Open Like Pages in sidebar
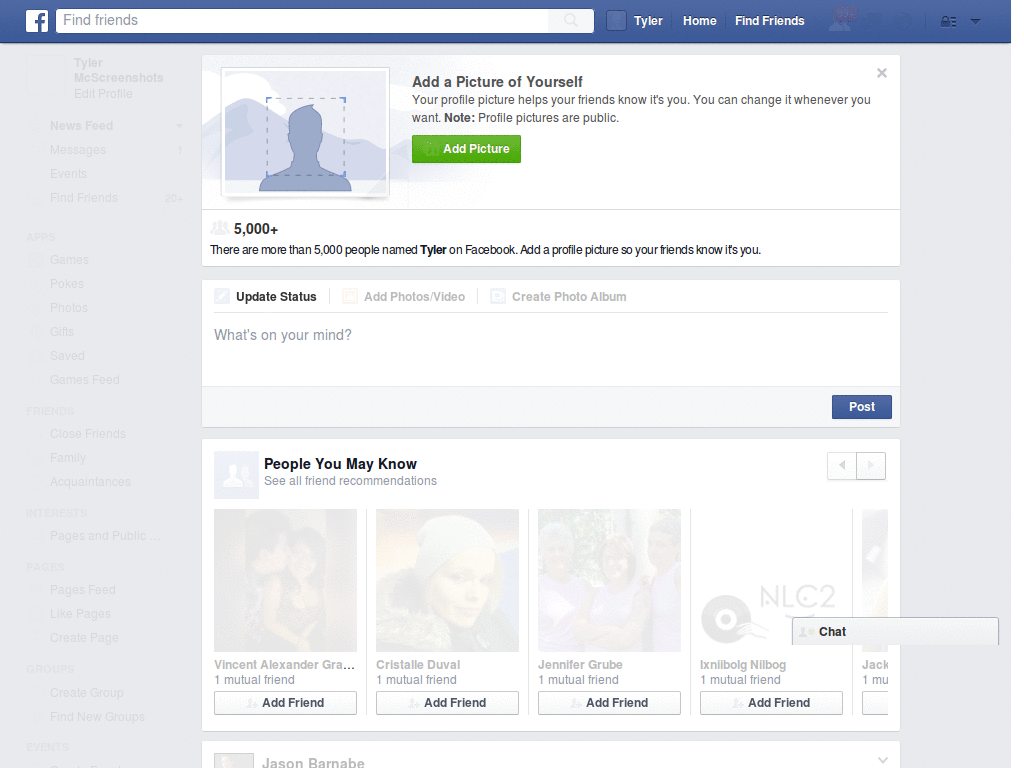Image resolution: width=1024 pixels, height=768 pixels. (80, 614)
